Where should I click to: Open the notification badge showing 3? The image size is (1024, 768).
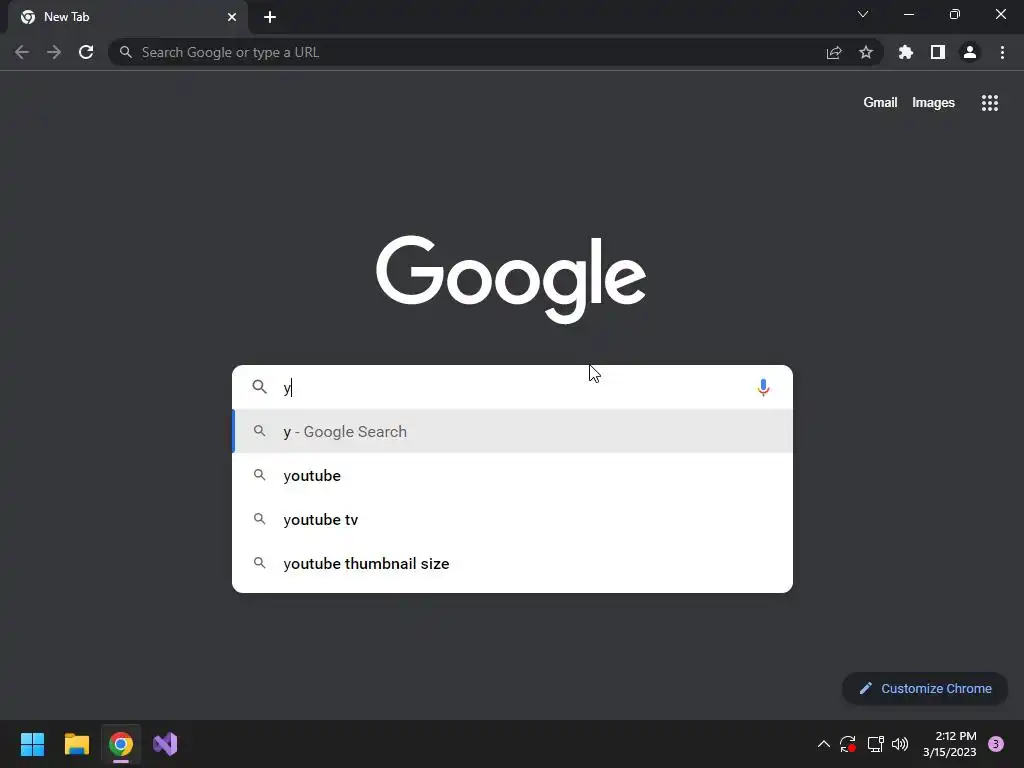tap(996, 744)
